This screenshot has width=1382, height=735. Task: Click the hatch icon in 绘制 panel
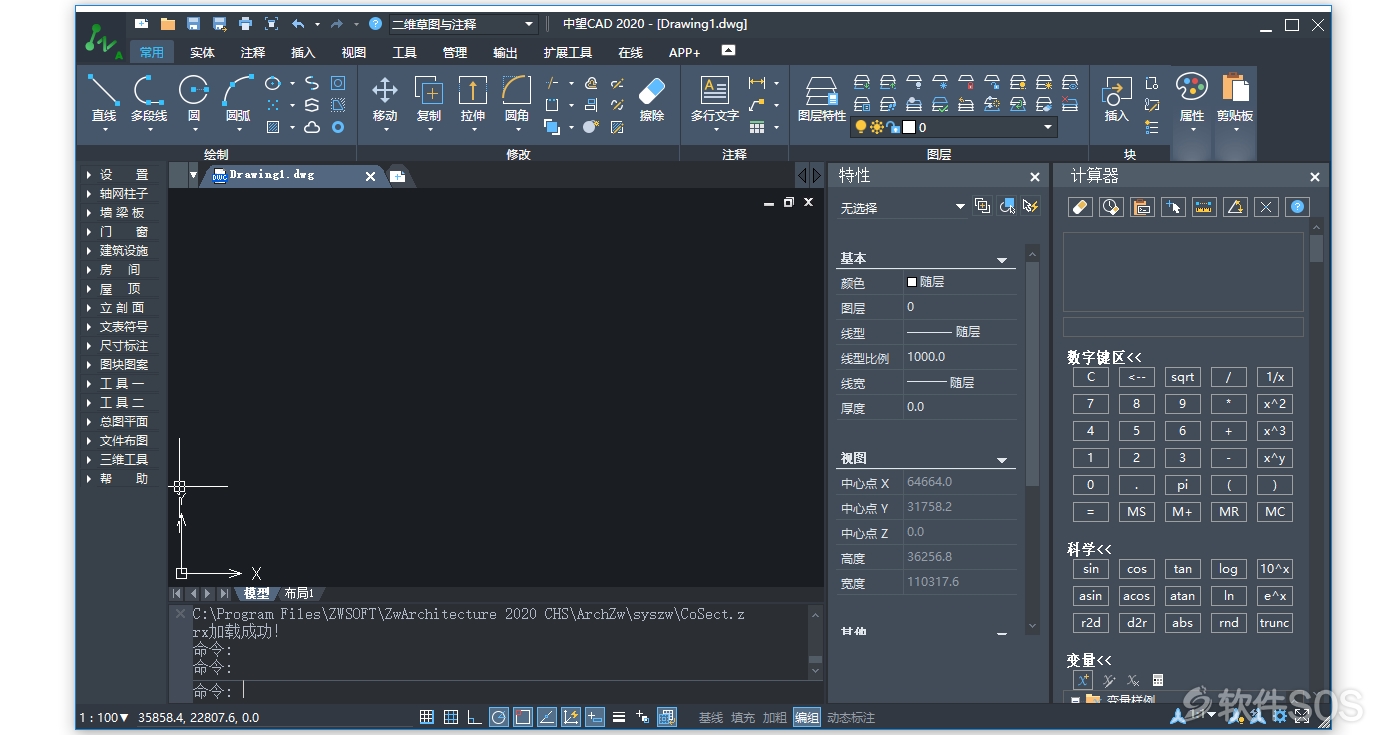click(272, 127)
